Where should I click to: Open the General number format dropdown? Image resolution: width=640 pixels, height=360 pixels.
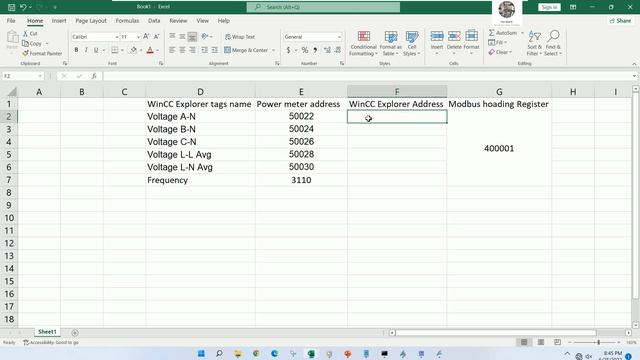coord(339,37)
